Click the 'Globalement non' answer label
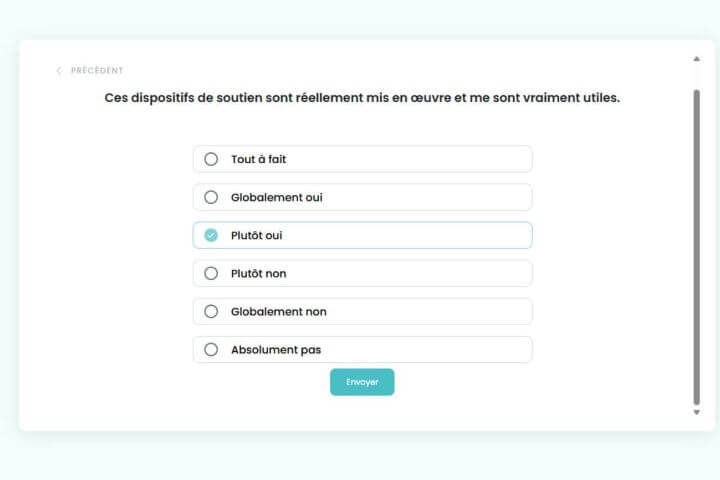Screen dimensions: 720x480 (x=279, y=311)
